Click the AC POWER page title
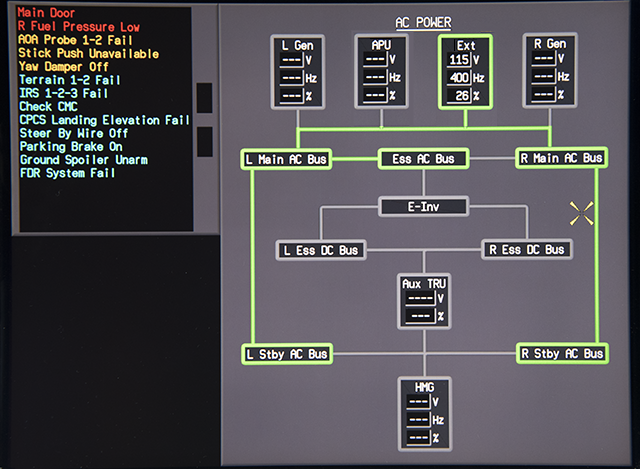The width and height of the screenshot is (640, 469). pyautogui.click(x=423, y=22)
